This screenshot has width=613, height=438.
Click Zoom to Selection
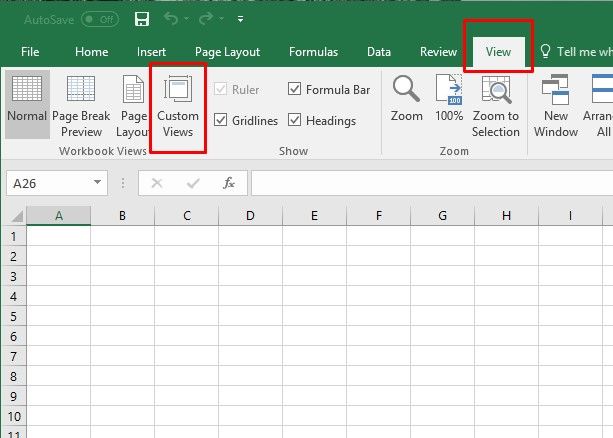tap(496, 106)
